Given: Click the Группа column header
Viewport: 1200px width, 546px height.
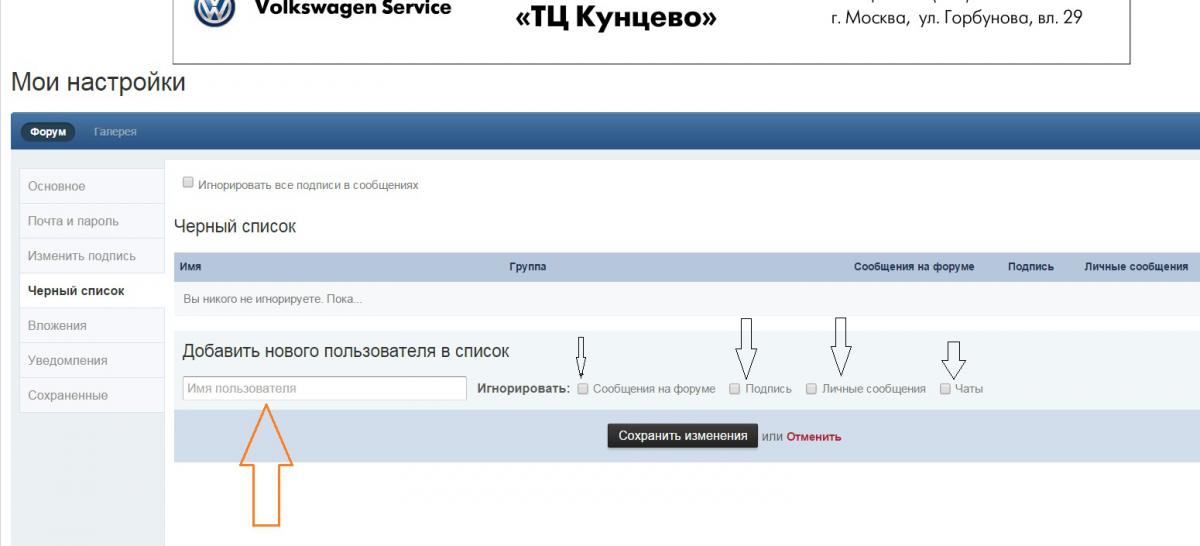Looking at the screenshot, I should [528, 267].
